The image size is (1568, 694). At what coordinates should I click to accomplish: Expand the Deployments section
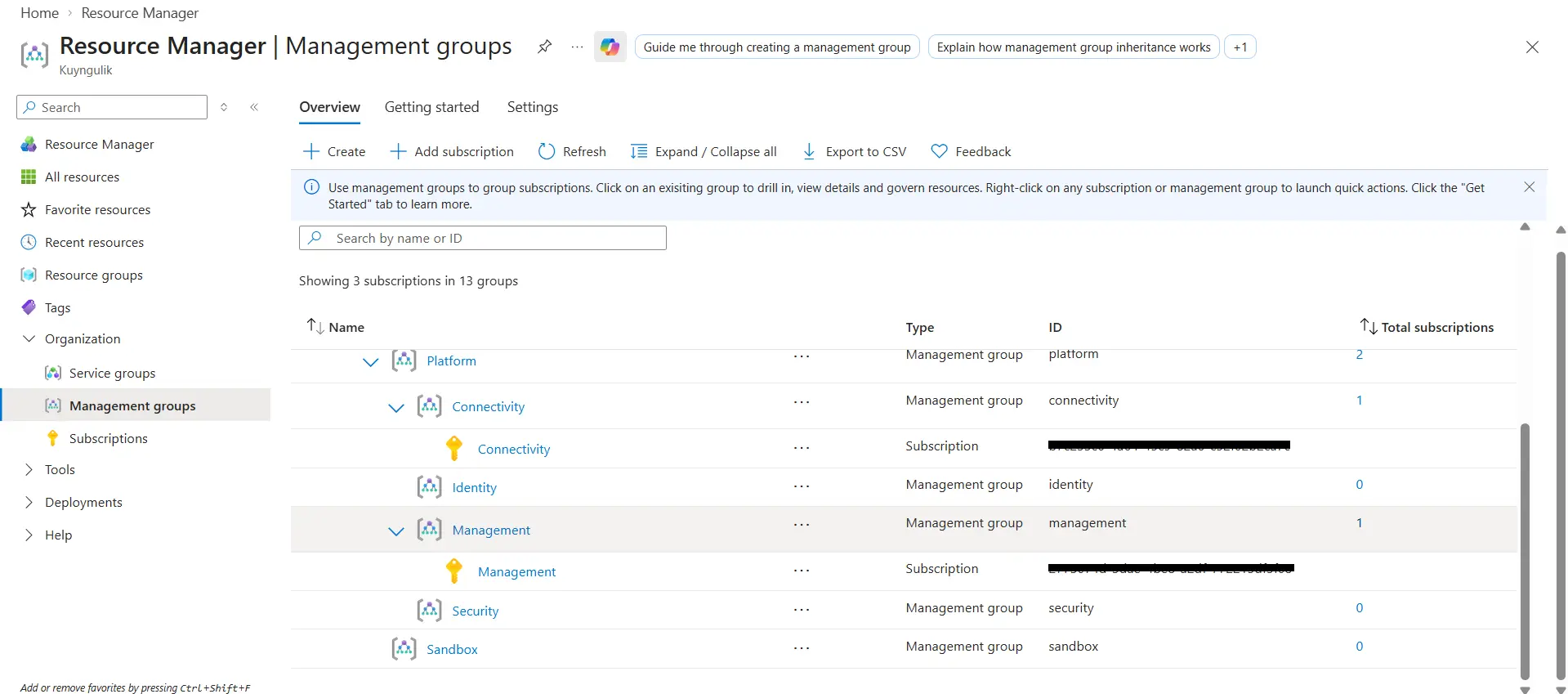click(29, 502)
